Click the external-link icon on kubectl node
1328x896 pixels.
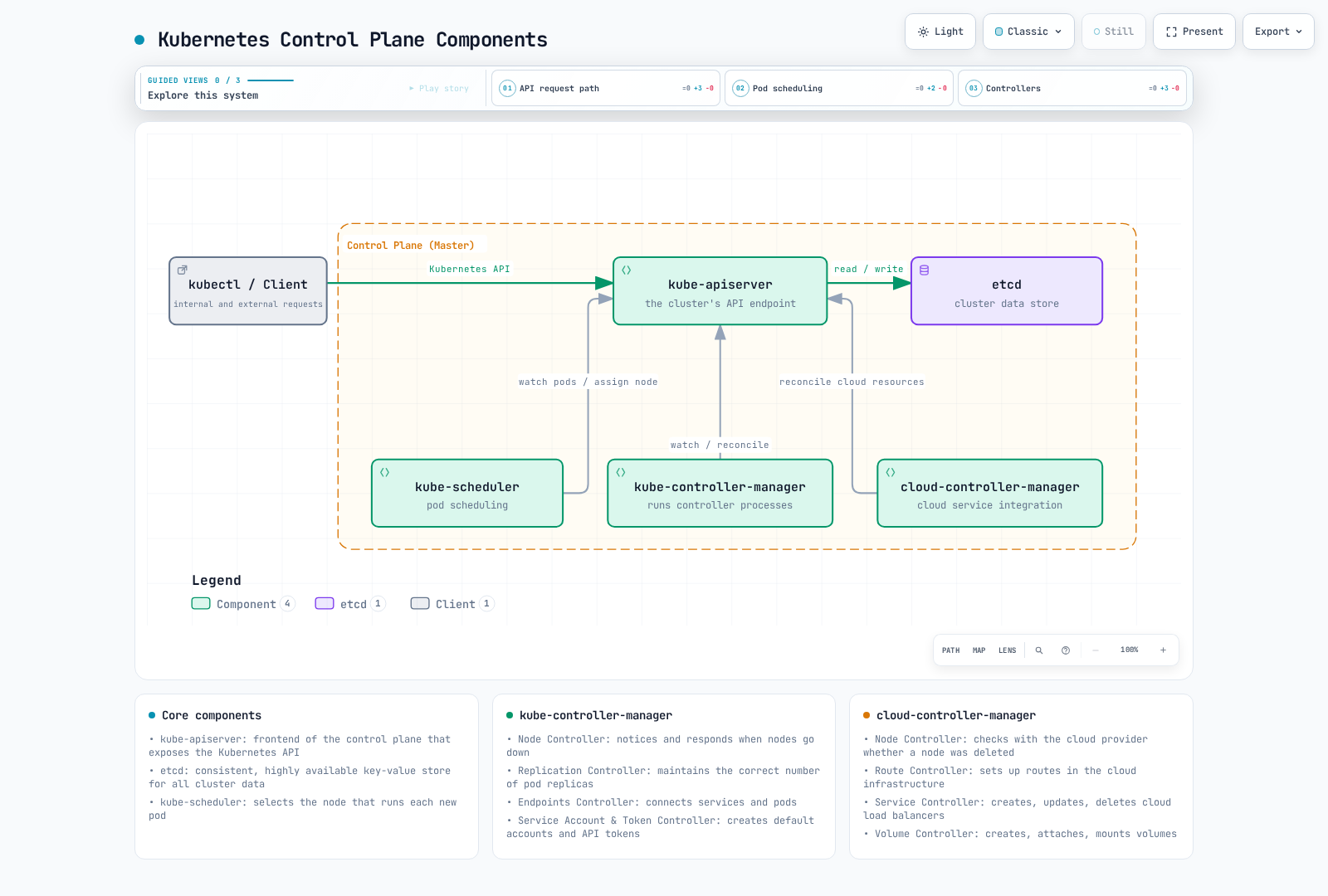(183, 270)
